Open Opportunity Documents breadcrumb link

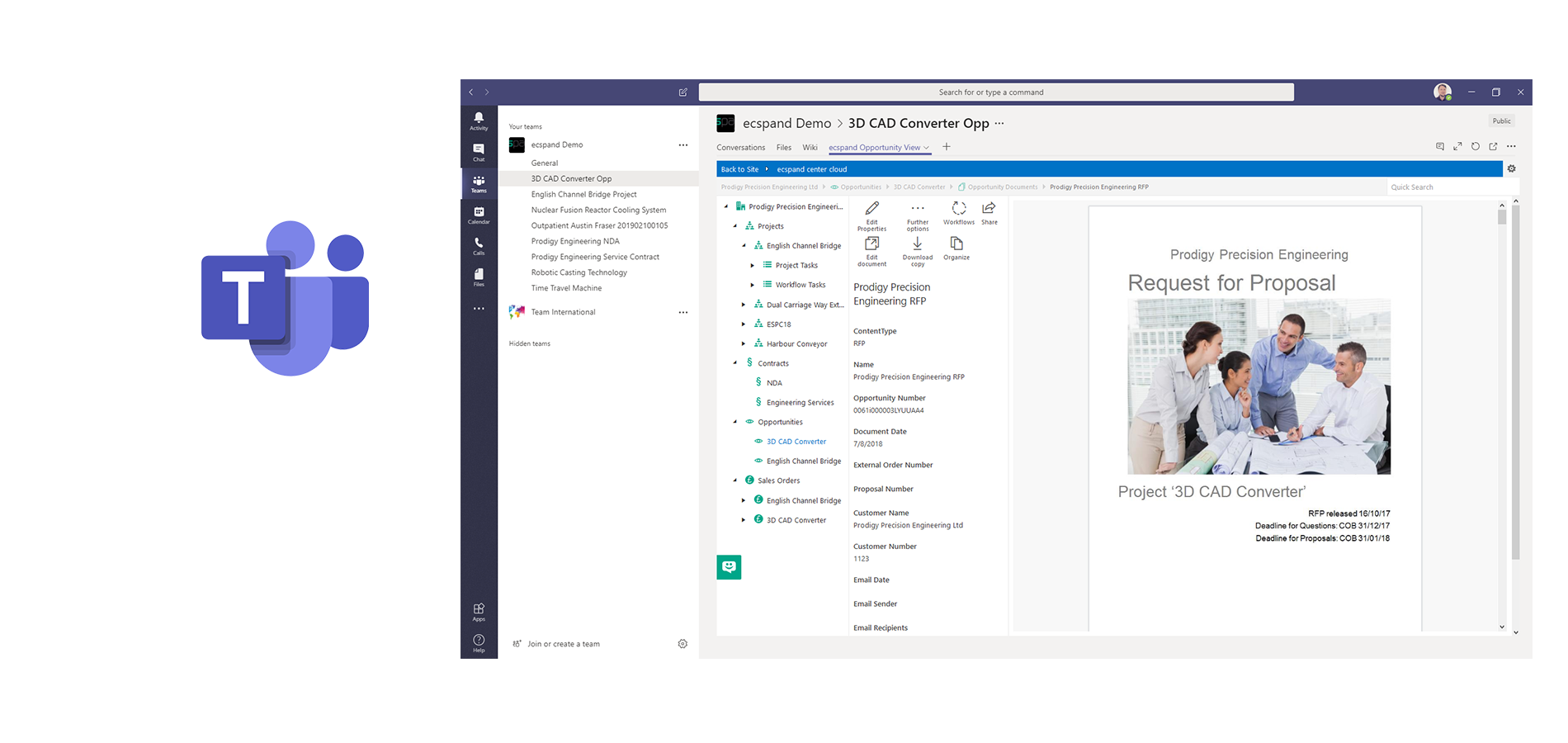point(1003,187)
